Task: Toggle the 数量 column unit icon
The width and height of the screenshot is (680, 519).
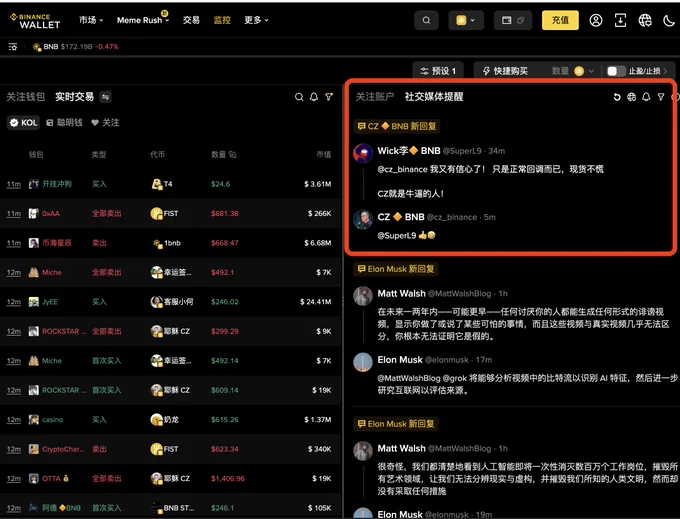Action: (x=232, y=154)
